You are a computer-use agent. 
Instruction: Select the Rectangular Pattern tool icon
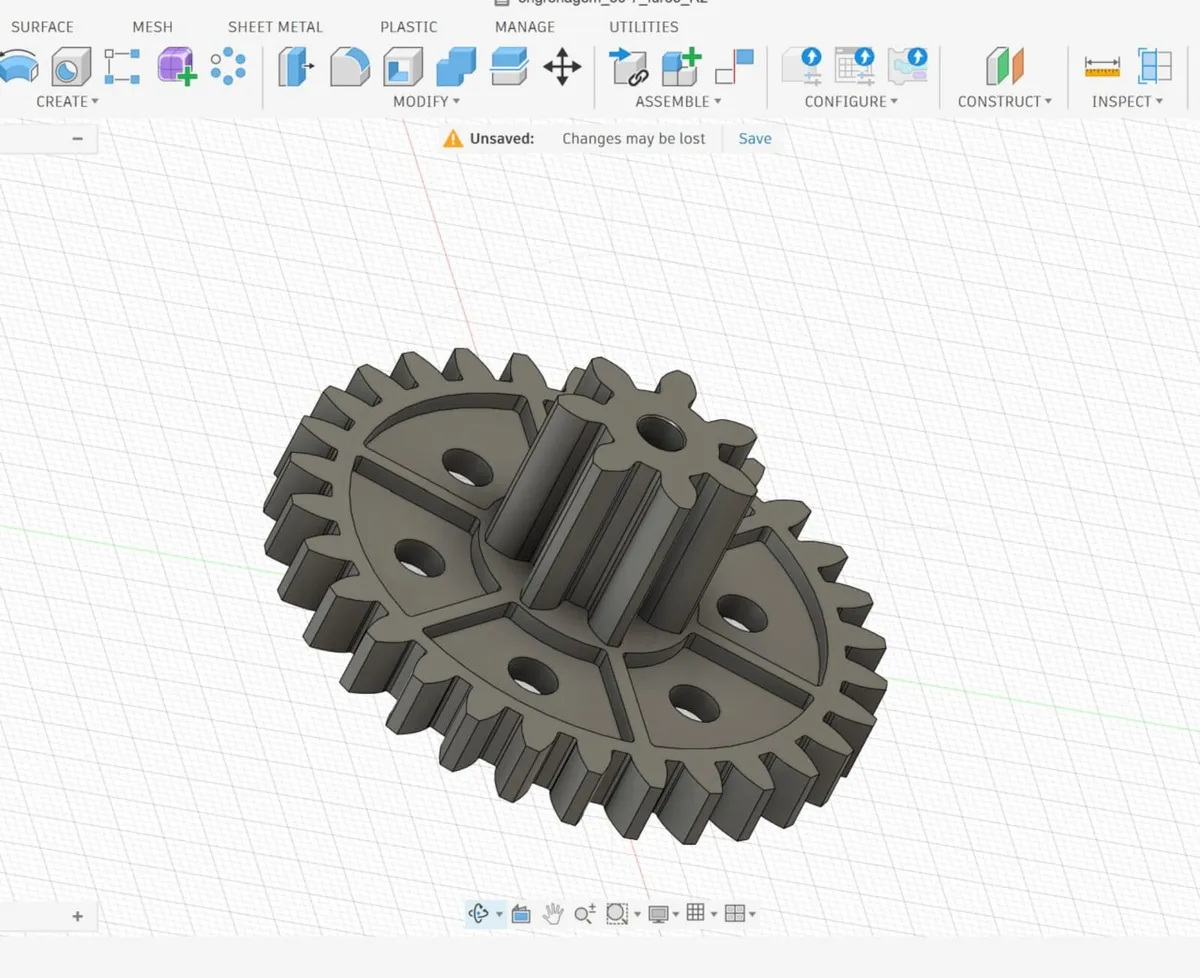(123, 67)
